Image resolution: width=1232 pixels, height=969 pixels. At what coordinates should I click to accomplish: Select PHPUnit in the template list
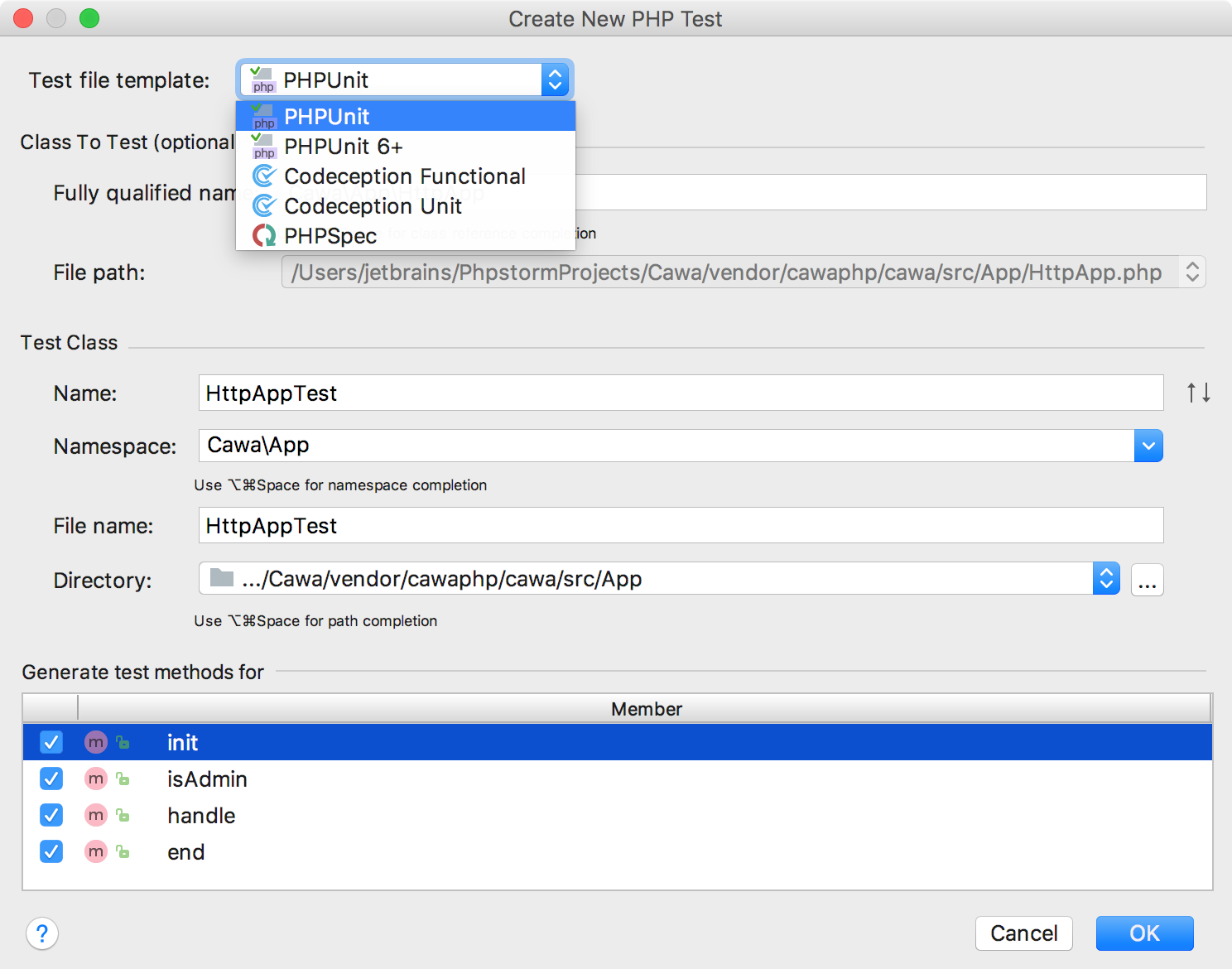pyautogui.click(x=406, y=116)
